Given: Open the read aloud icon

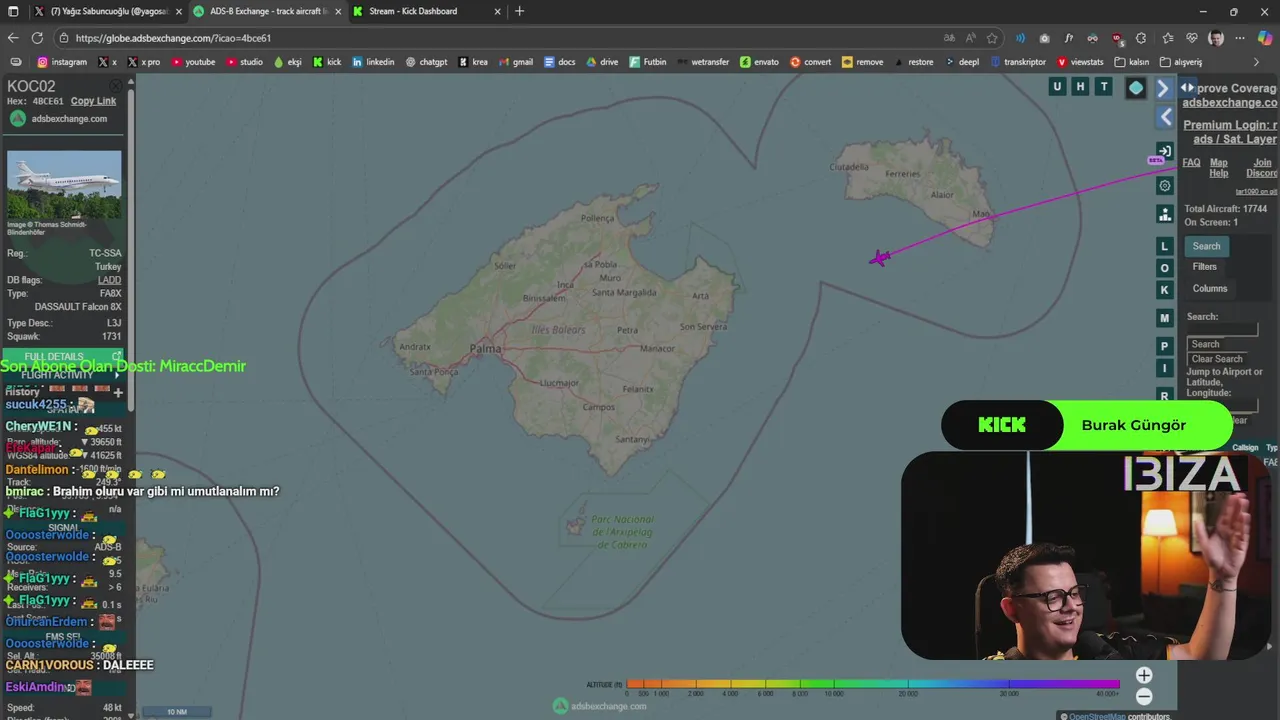Looking at the screenshot, I should 970,38.
